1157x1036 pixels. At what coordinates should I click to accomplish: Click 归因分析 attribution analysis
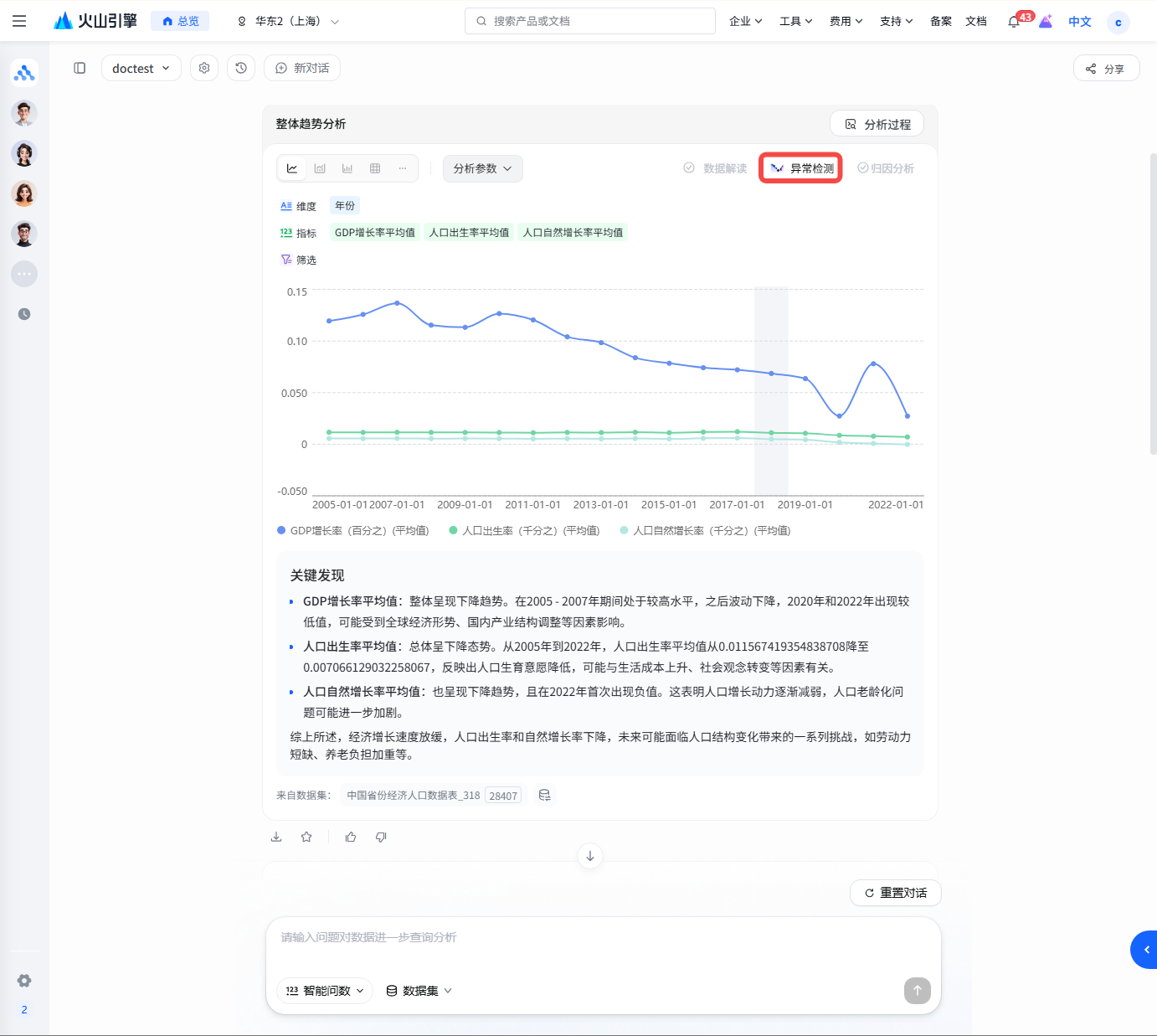[x=886, y=168]
